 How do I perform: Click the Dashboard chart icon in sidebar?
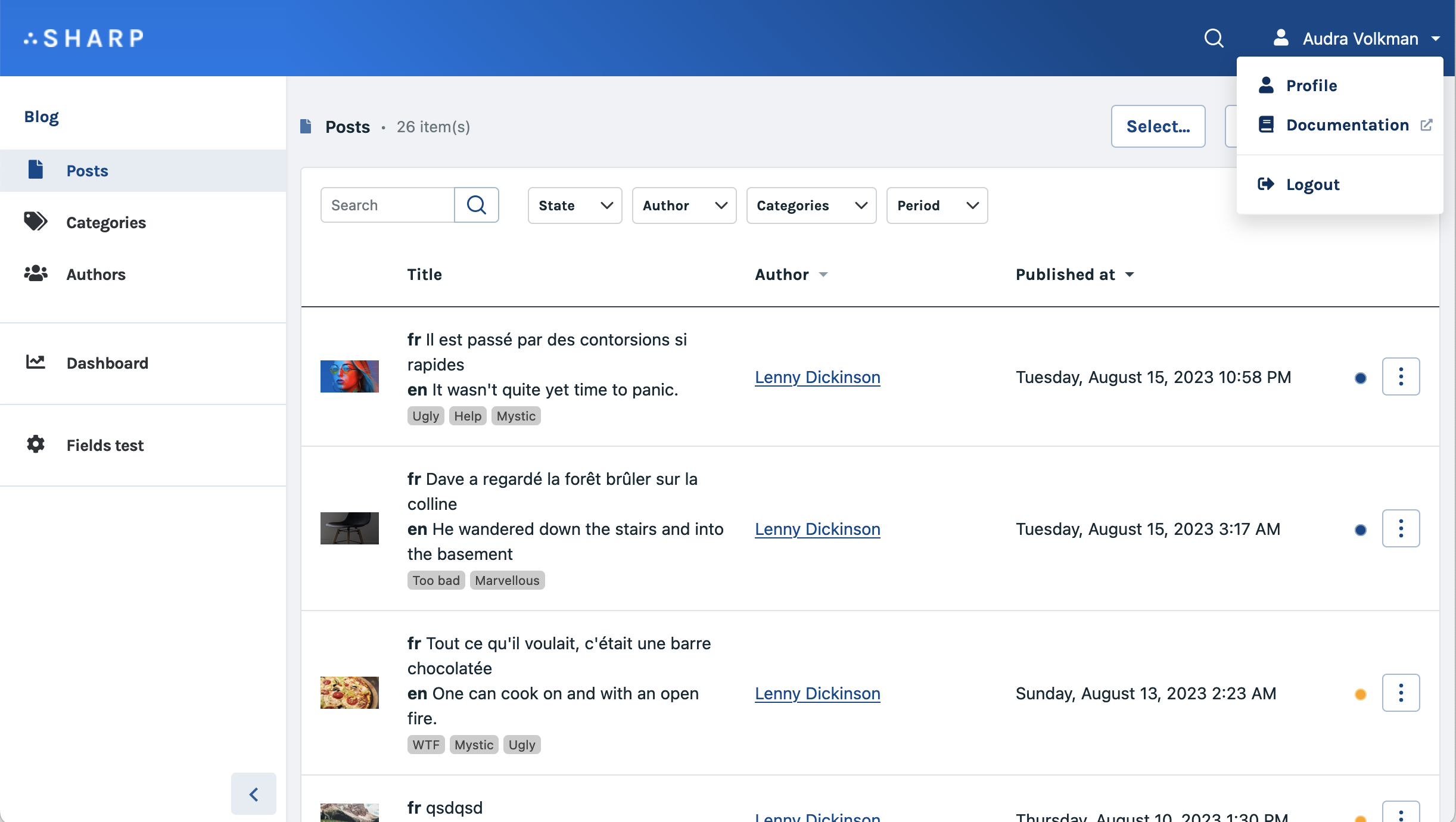tap(35, 362)
